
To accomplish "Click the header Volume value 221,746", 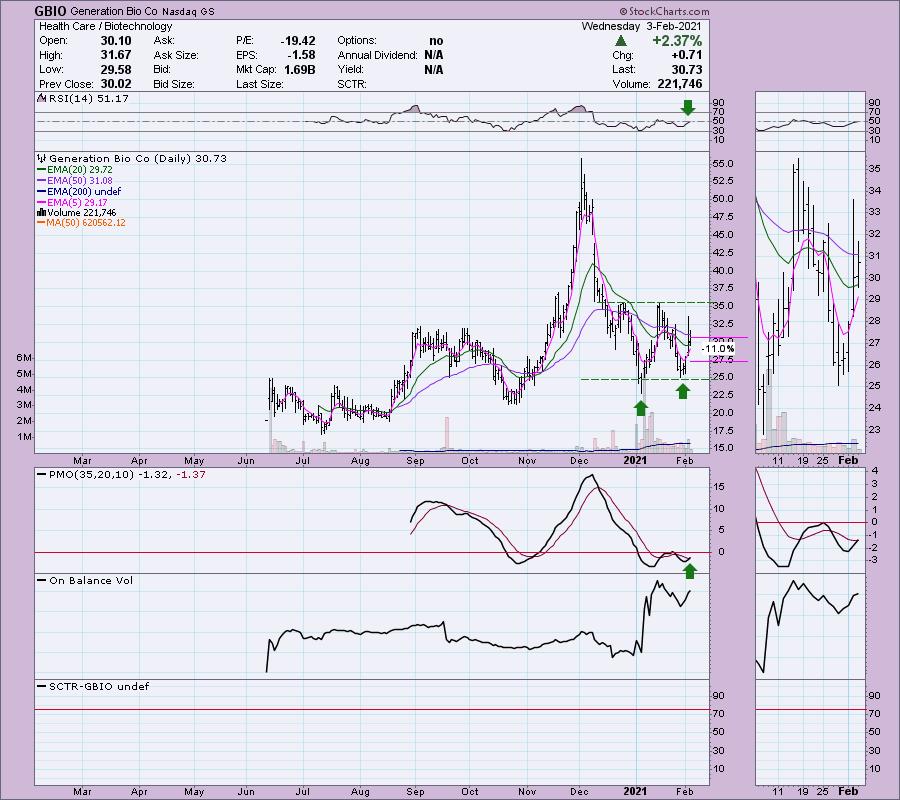I will point(680,84).
